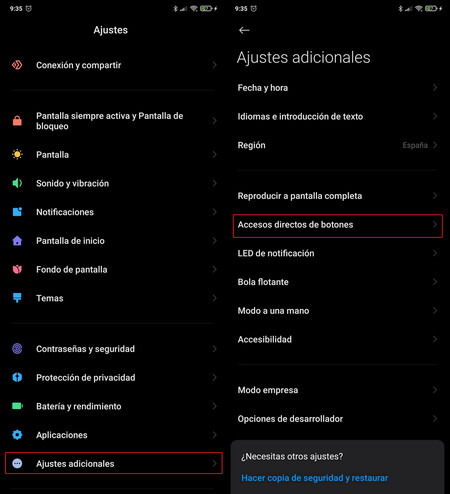Tap the tulip Fondo de pantalla icon
Viewport: 450px width, 494px height.
point(17,269)
